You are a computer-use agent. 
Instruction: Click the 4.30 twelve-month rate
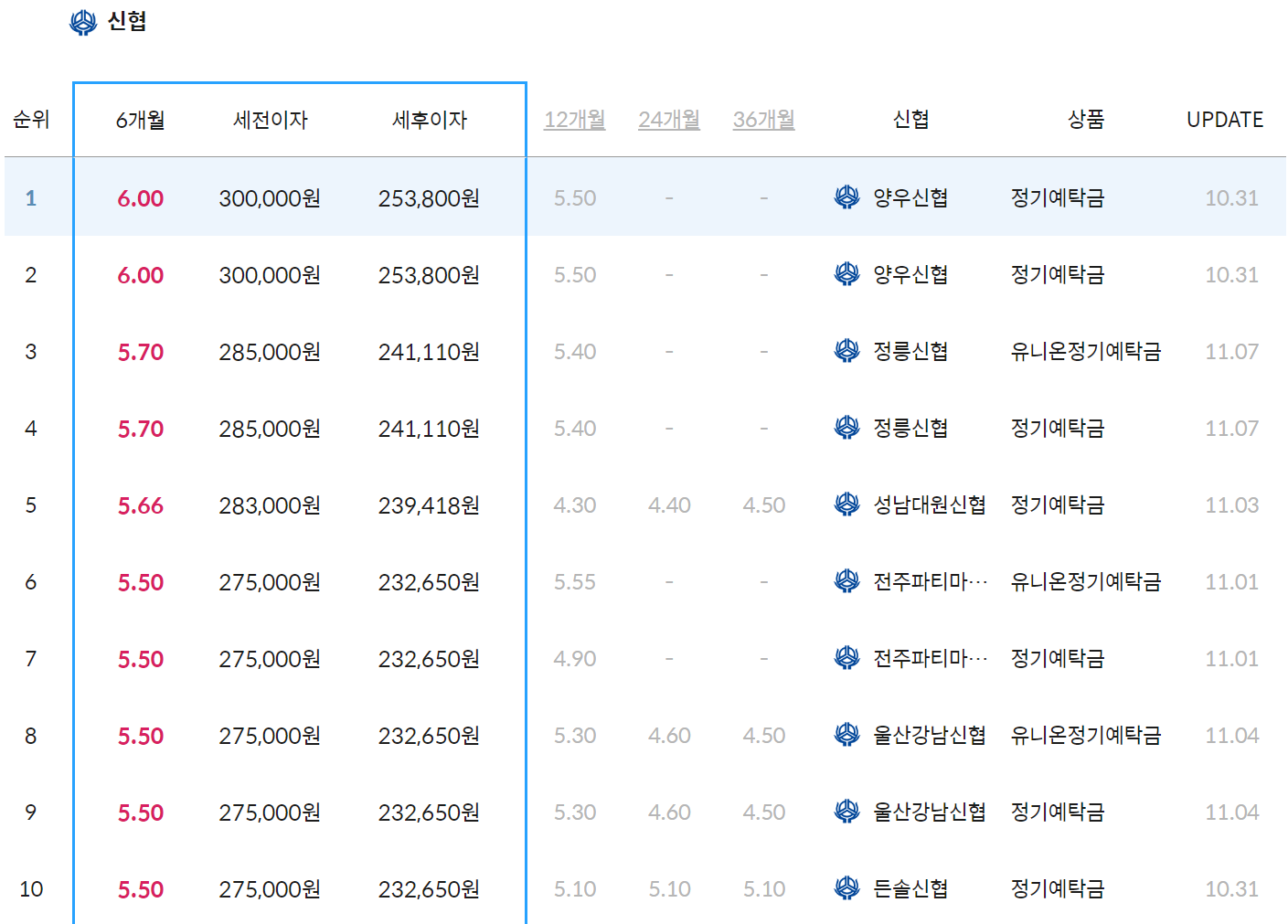[575, 505]
